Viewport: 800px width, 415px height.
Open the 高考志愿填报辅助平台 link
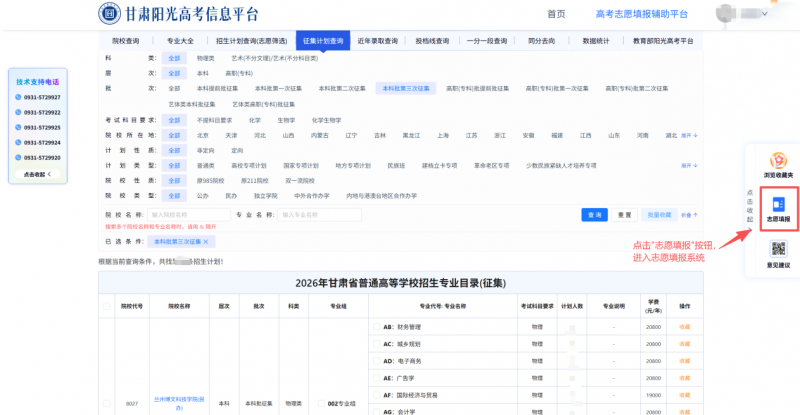641,14
